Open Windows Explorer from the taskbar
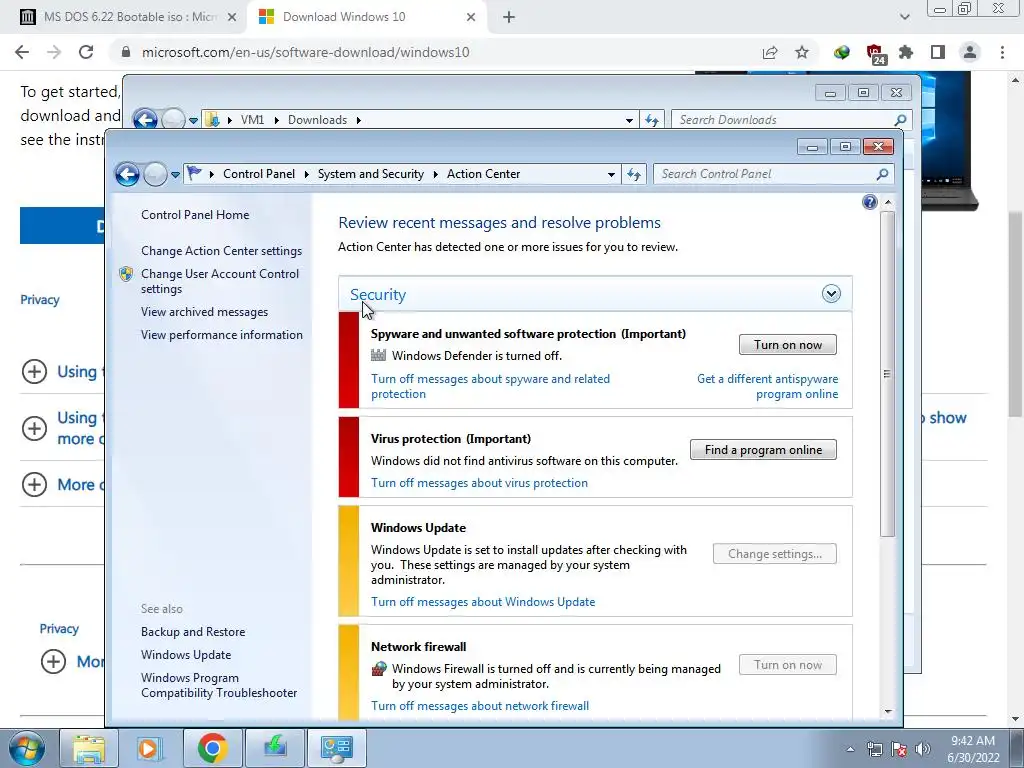The image size is (1024, 768). (x=89, y=748)
